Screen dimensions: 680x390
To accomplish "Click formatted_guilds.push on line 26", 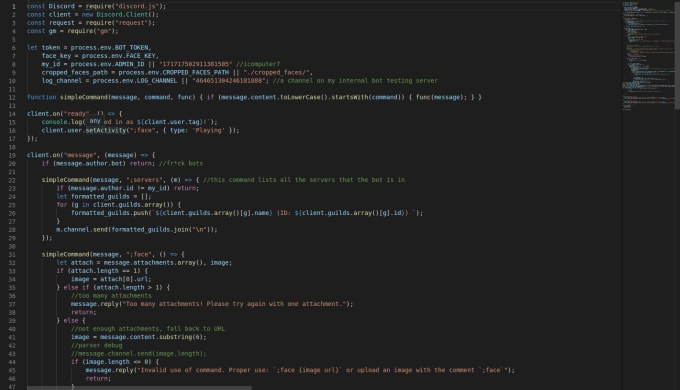I will (x=109, y=213).
